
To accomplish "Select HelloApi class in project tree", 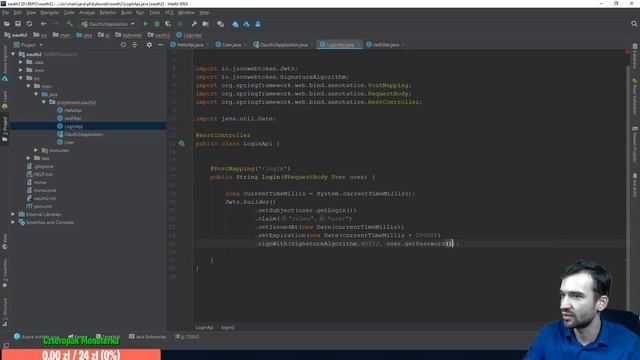I will click(73, 110).
